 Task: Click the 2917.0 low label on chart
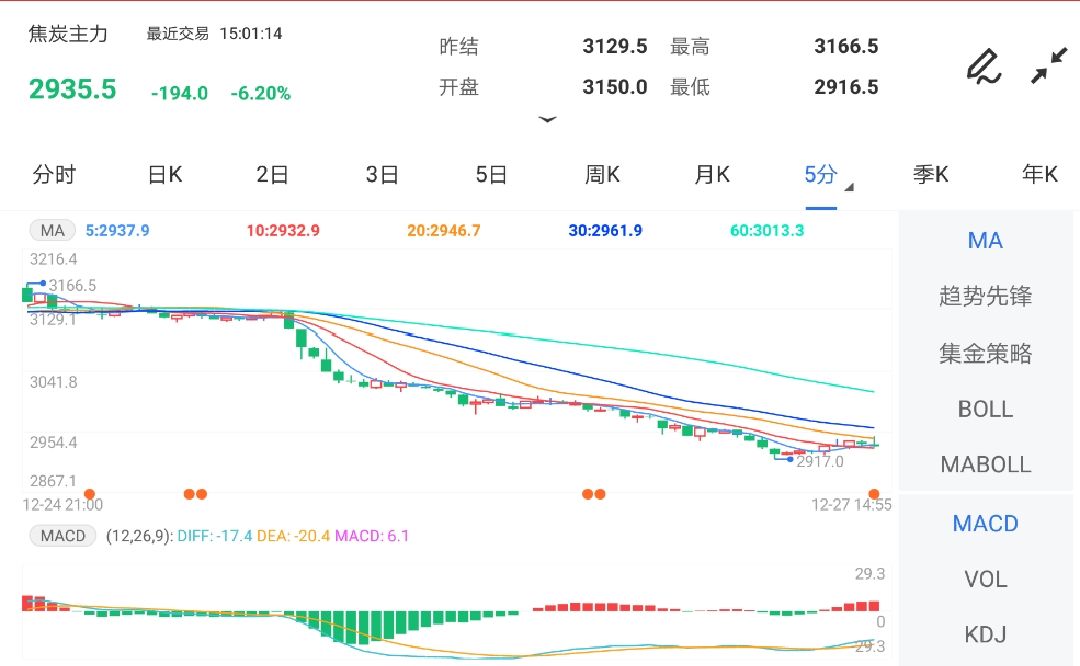pyautogui.click(x=820, y=461)
